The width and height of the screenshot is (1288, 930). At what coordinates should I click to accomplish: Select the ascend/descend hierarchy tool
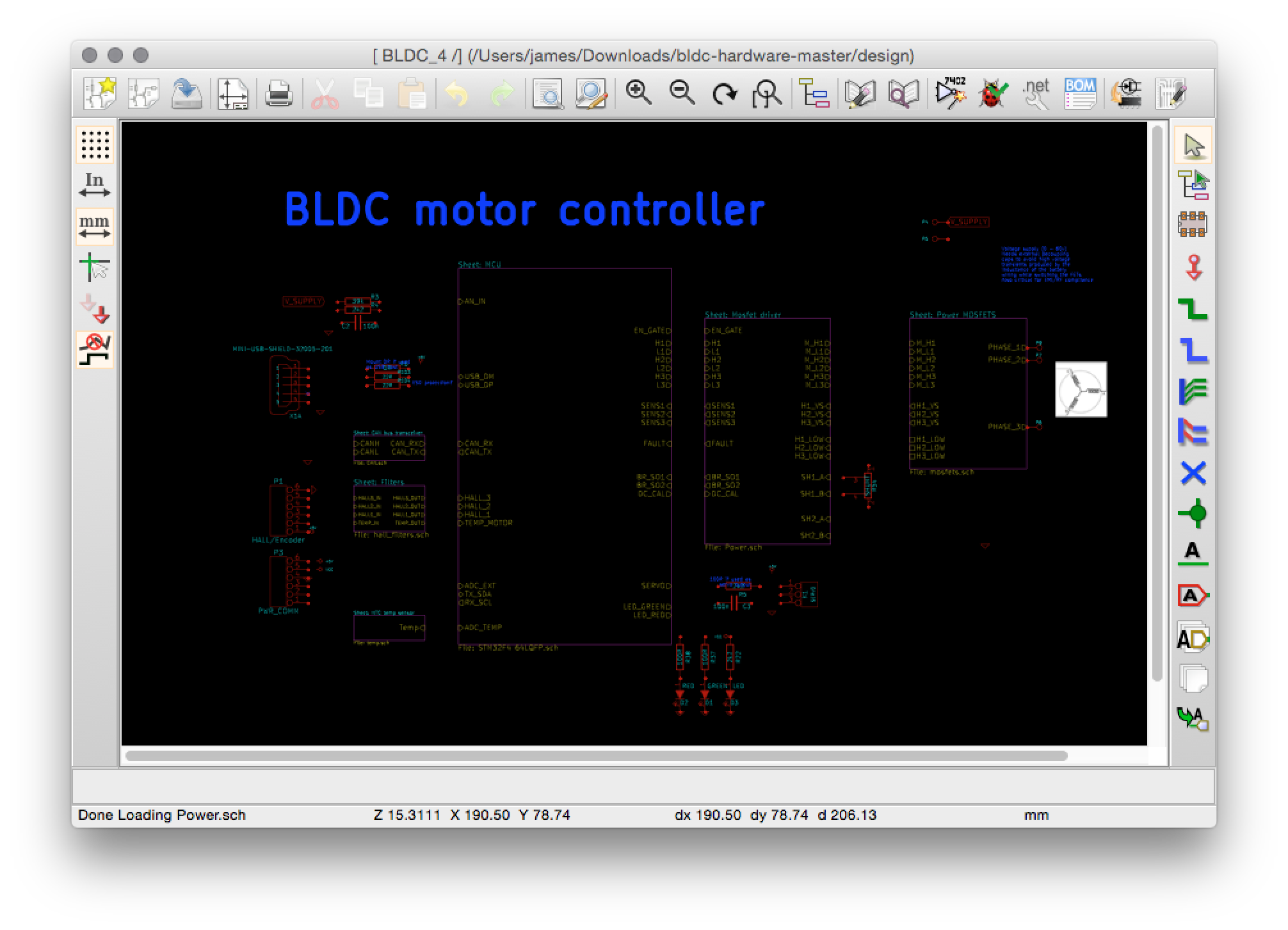tap(1193, 186)
